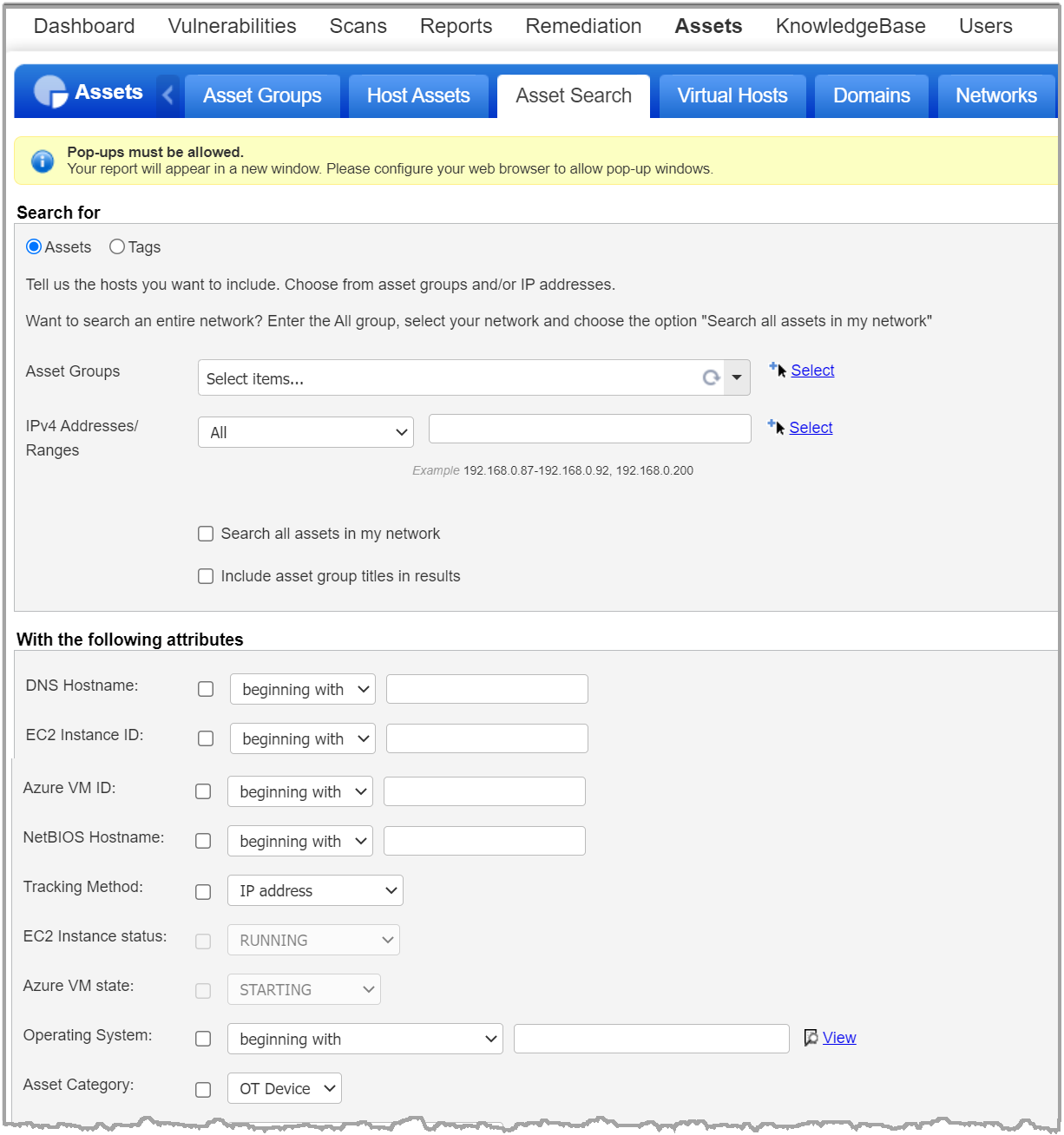Click the NetBIOS Hostname text input field
This screenshot has width=1064, height=1135.
point(483,840)
